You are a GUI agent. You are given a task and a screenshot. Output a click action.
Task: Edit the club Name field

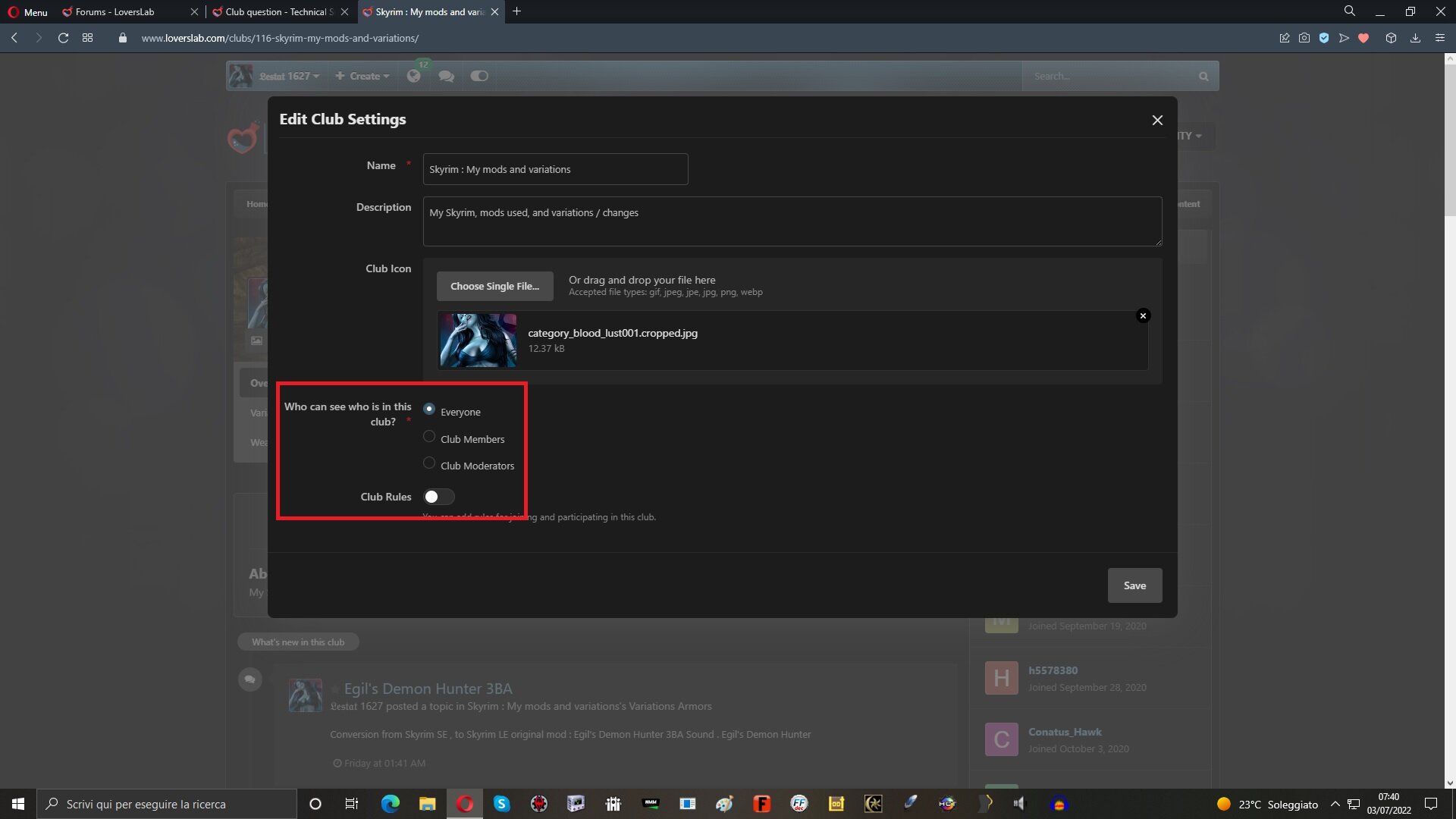555,169
